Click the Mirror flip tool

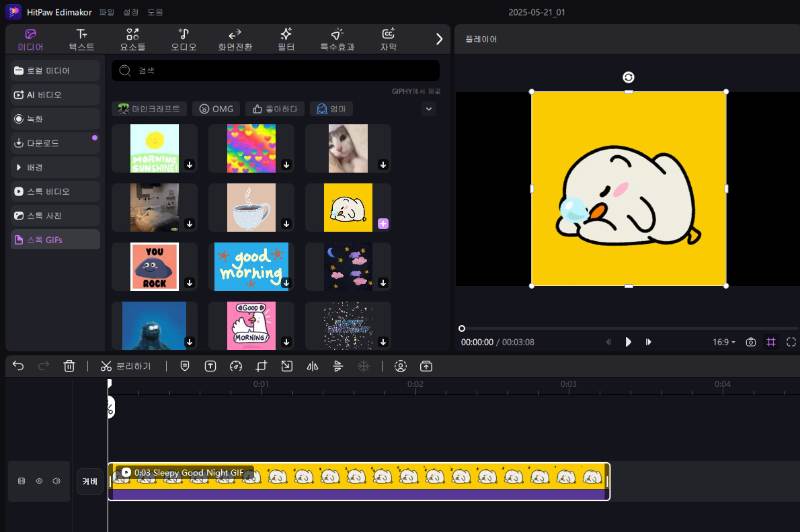click(x=312, y=366)
